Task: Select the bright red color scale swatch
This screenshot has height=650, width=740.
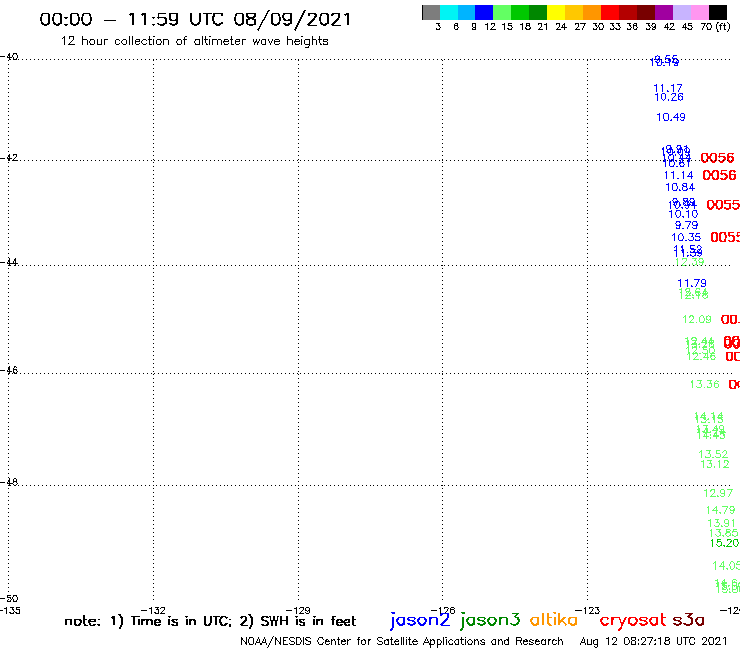Action: pyautogui.click(x=610, y=12)
